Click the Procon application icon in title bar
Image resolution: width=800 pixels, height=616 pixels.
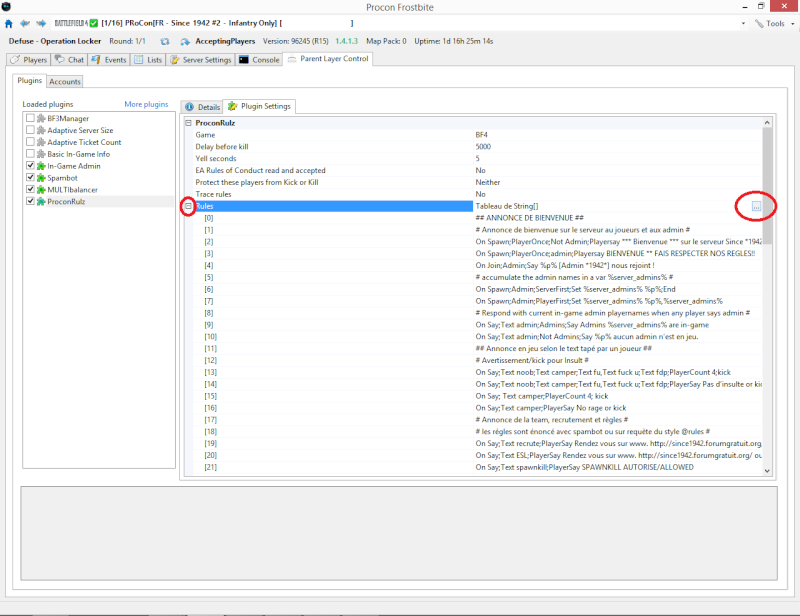click(x=6, y=7)
